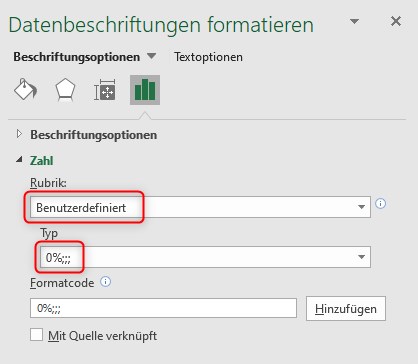This screenshot has height=364, width=418.
Task: Click the Zahl section heading
Action: pyautogui.click(x=42, y=161)
